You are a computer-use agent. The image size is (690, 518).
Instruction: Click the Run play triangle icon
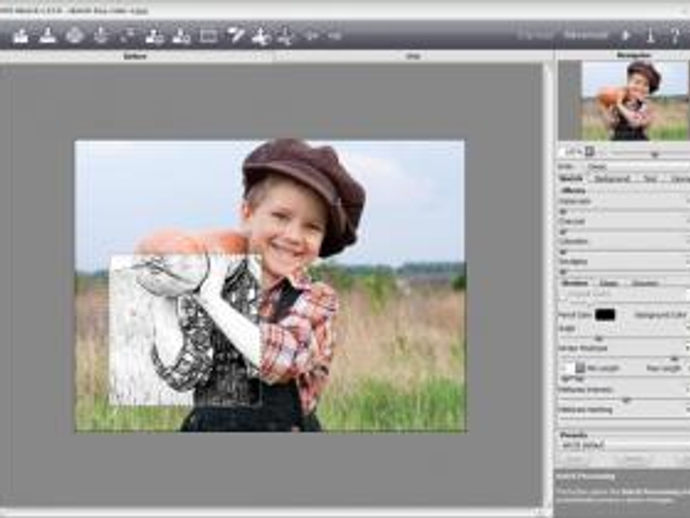click(626, 35)
